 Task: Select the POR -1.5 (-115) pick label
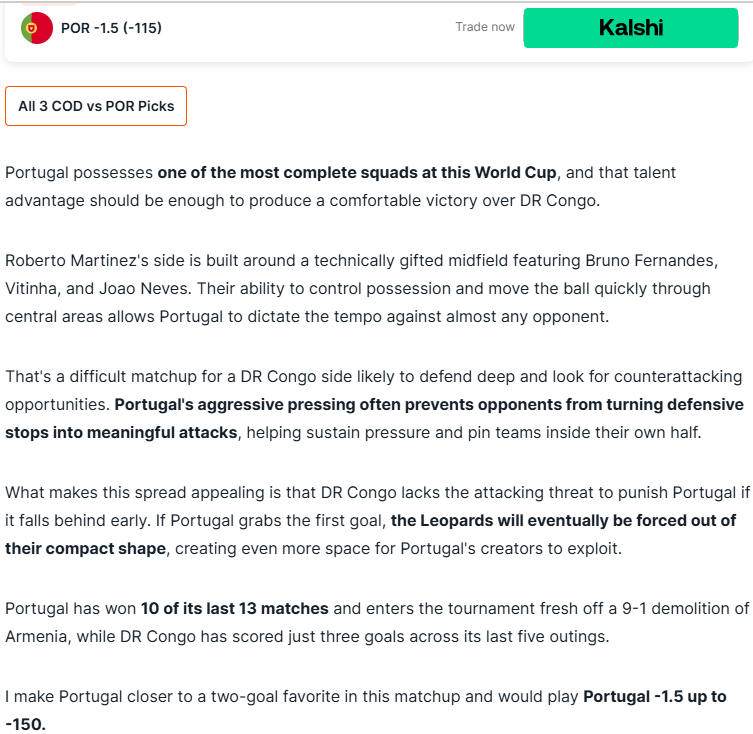pyautogui.click(x=111, y=28)
